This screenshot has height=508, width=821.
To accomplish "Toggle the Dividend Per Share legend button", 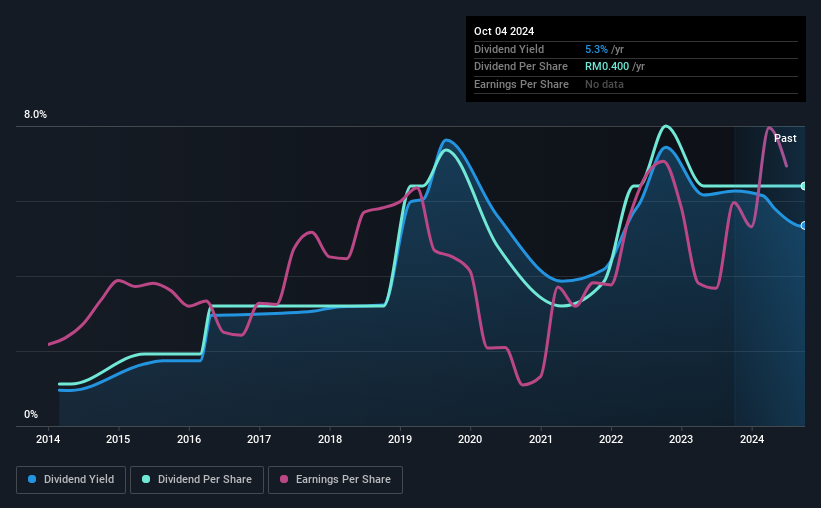I will 197,480.
